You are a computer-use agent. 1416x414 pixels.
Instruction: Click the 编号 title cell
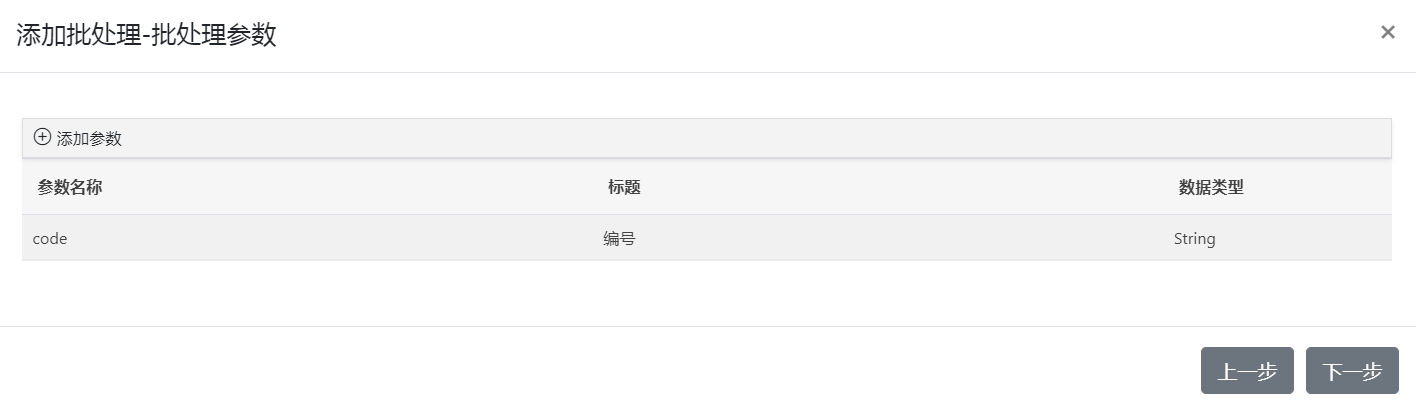[620, 239]
